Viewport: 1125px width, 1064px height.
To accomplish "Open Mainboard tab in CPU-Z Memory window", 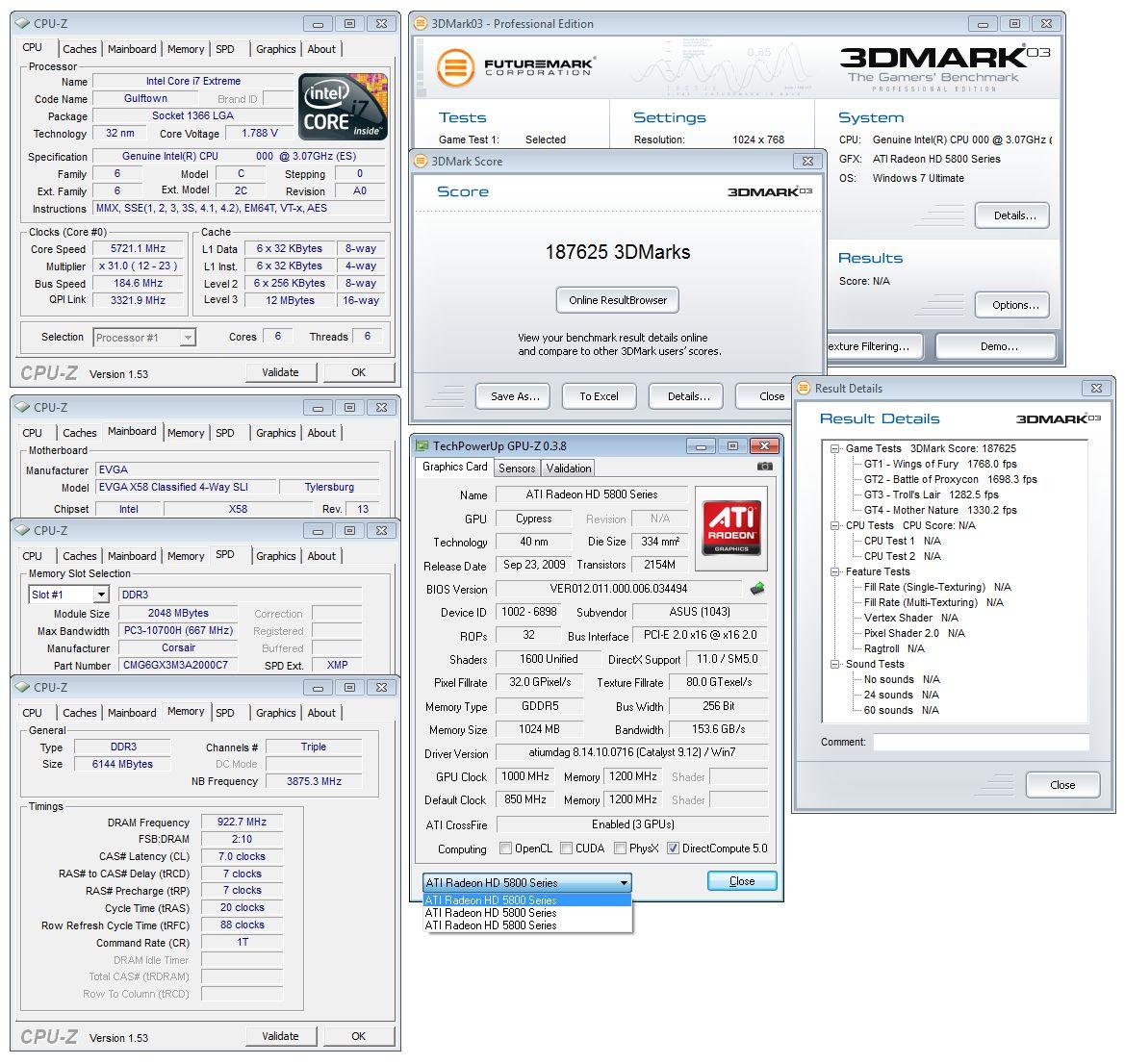I will tap(132, 713).
